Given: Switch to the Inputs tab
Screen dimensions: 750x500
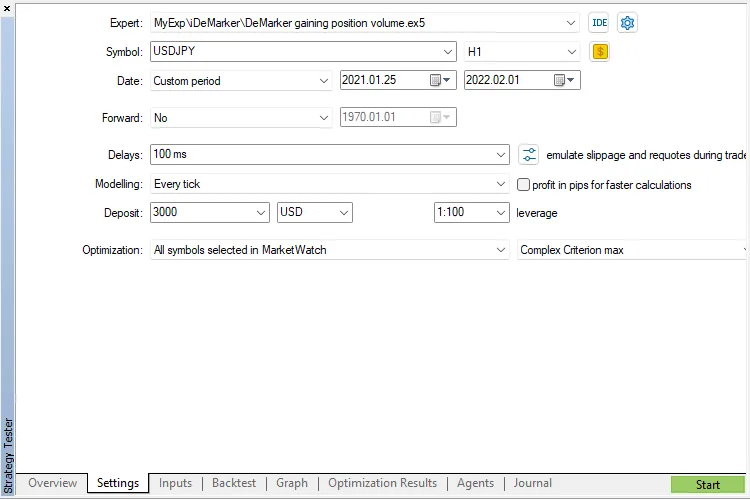Looking at the screenshot, I should 175,483.
